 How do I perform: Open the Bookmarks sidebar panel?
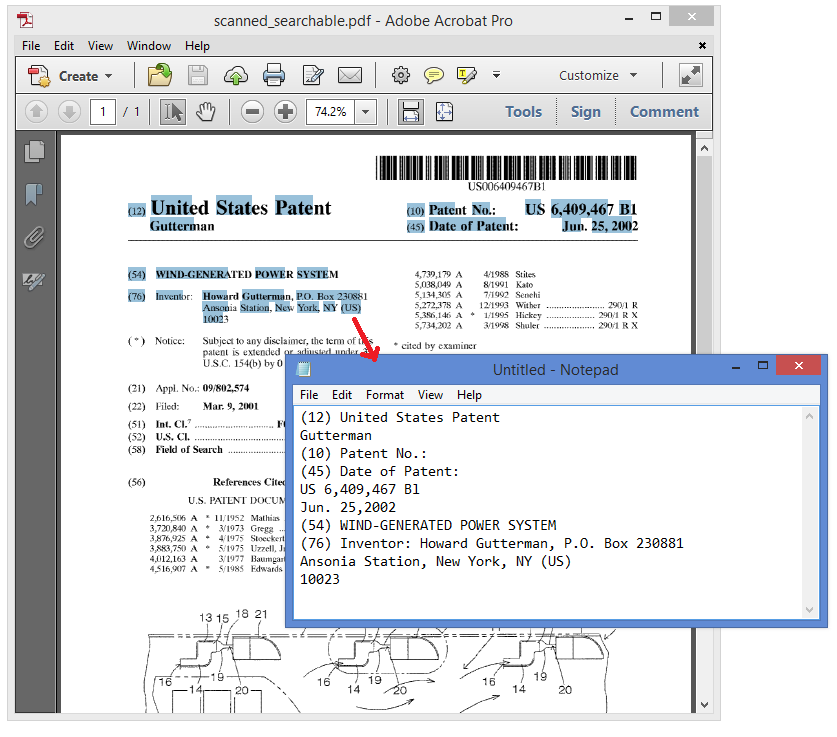coord(35,194)
